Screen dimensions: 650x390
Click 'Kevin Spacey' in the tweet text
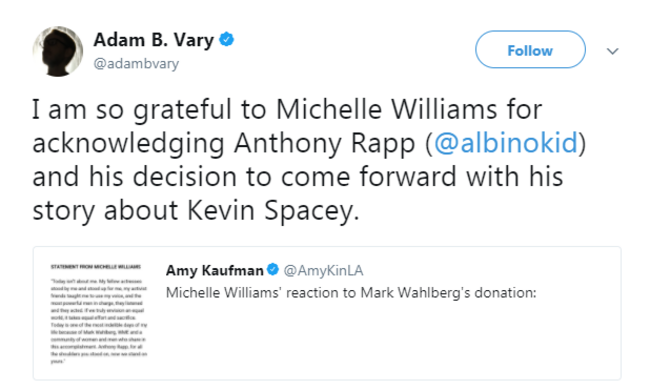272,211
